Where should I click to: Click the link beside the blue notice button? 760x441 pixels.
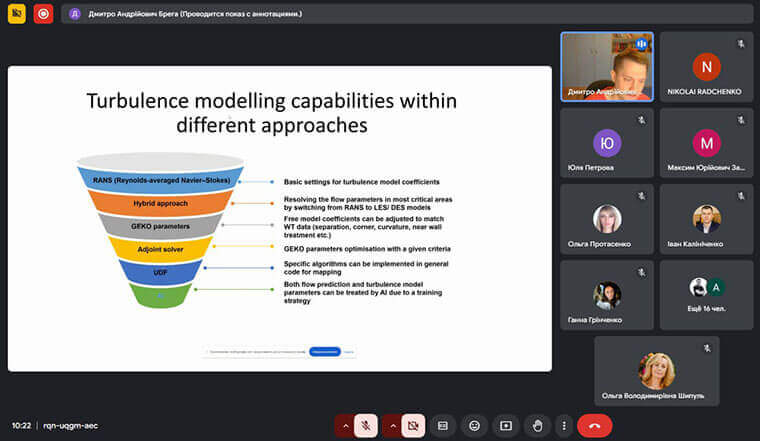pyautogui.click(x=349, y=352)
